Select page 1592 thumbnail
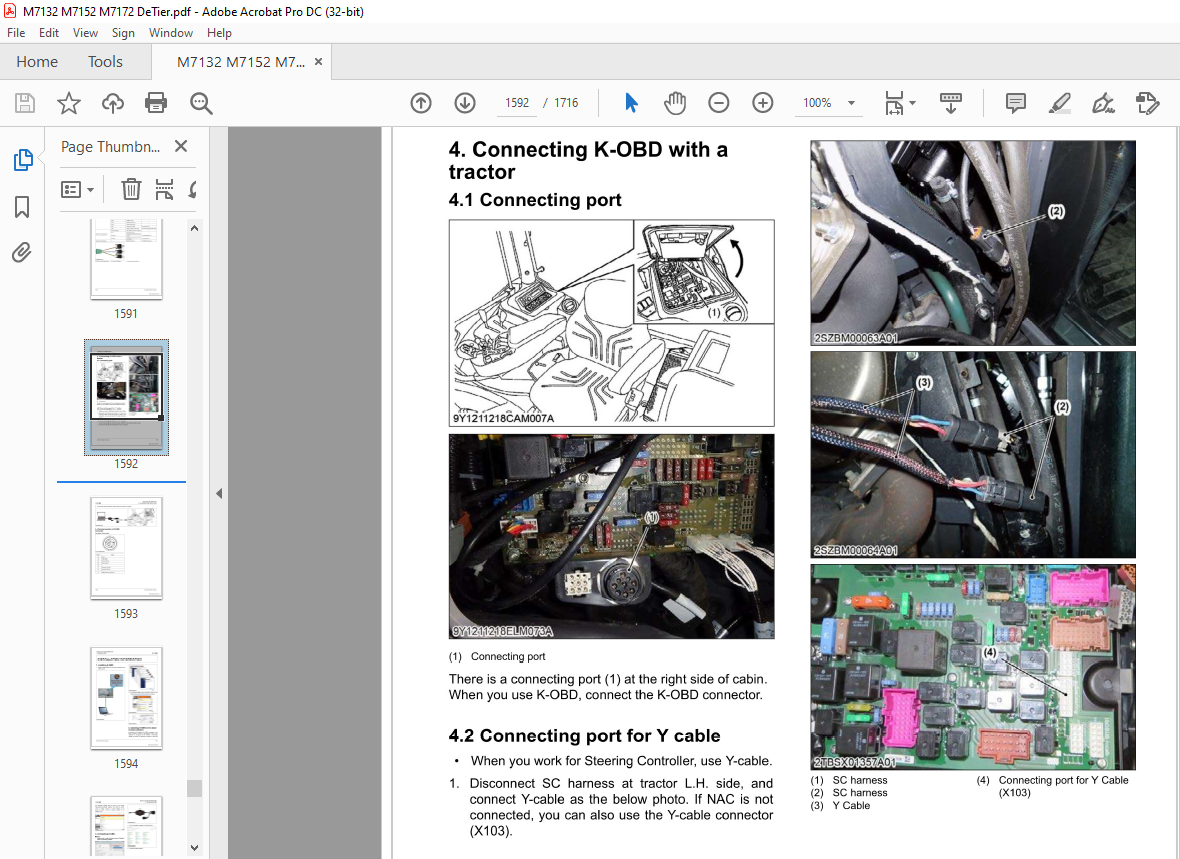Viewport: 1180px width, 859px height. pos(126,397)
